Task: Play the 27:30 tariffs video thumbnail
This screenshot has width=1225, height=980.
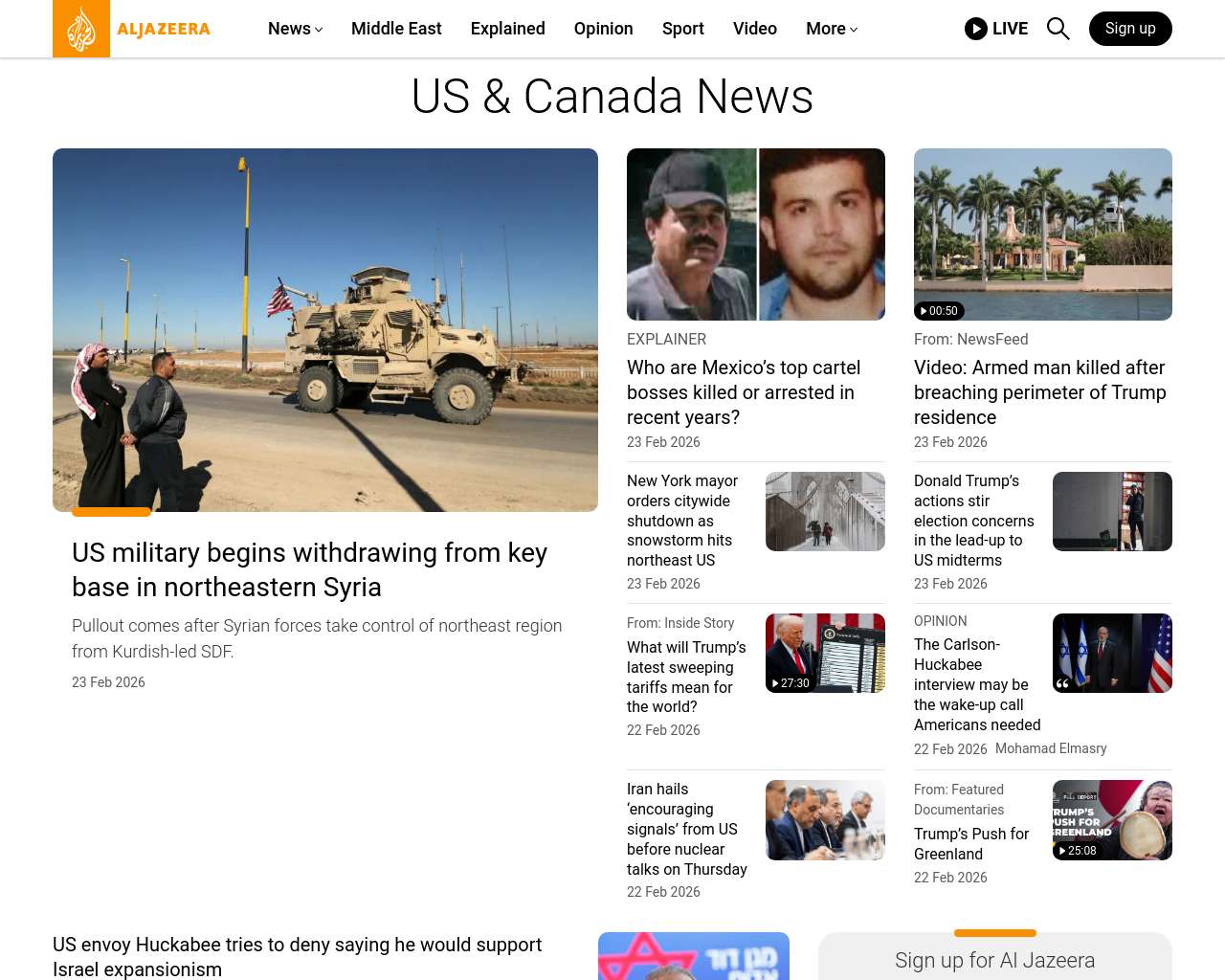Action: coord(825,653)
